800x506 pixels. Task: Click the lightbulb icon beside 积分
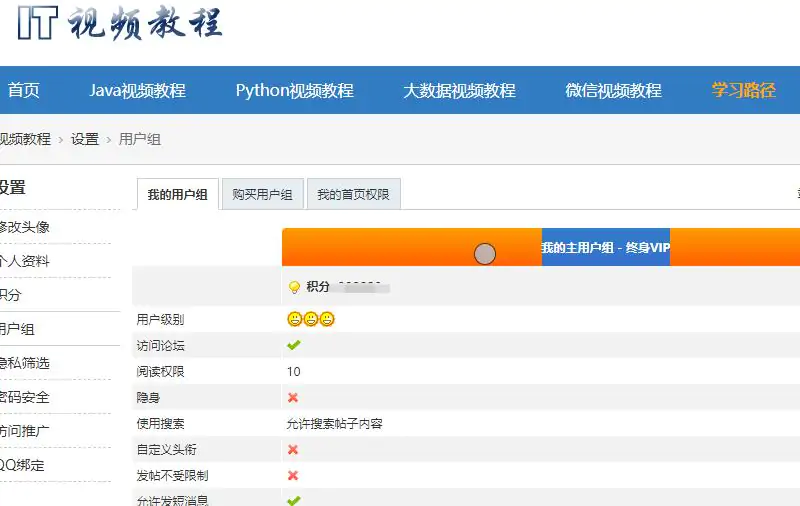pos(294,287)
